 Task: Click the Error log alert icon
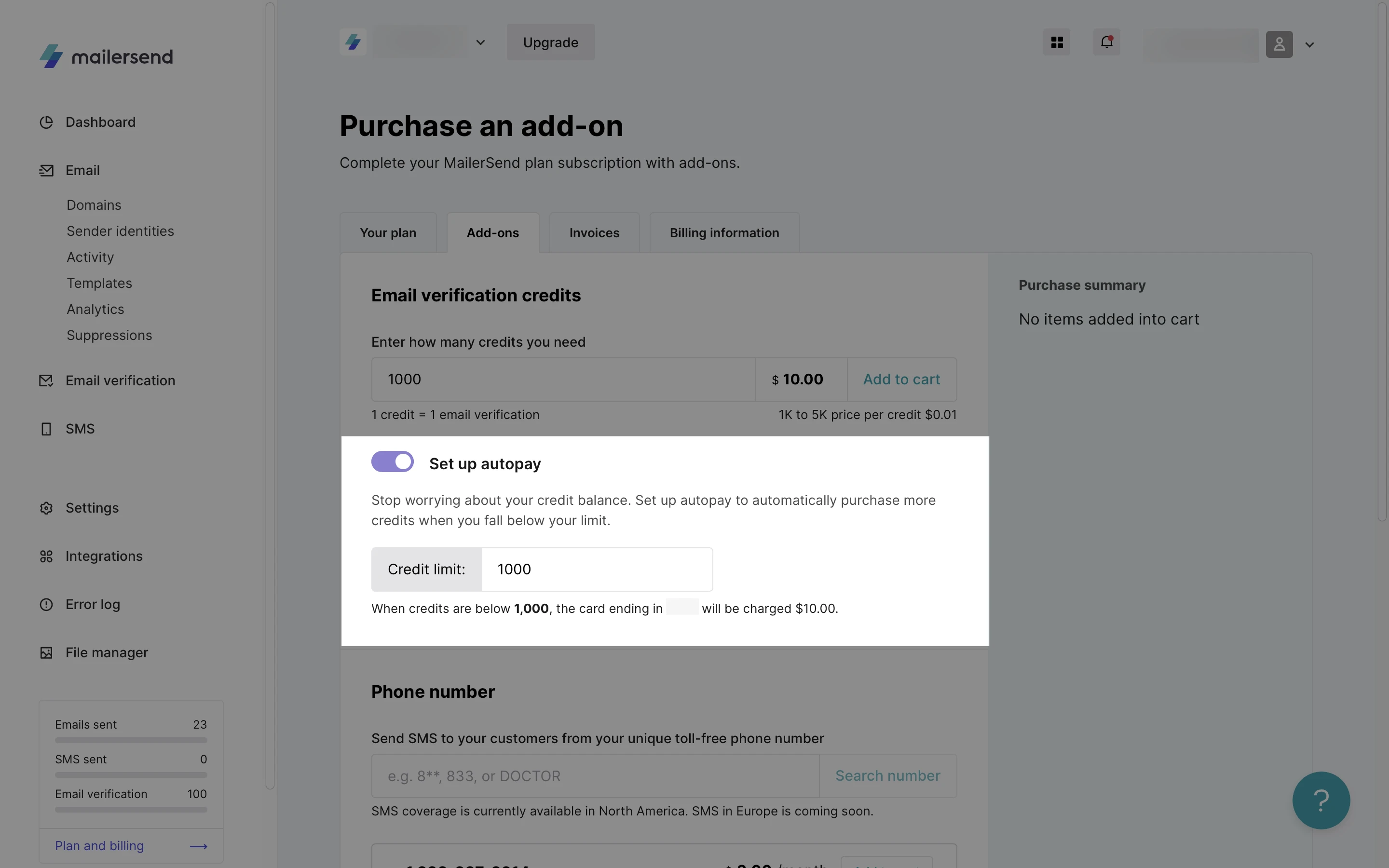click(x=46, y=605)
